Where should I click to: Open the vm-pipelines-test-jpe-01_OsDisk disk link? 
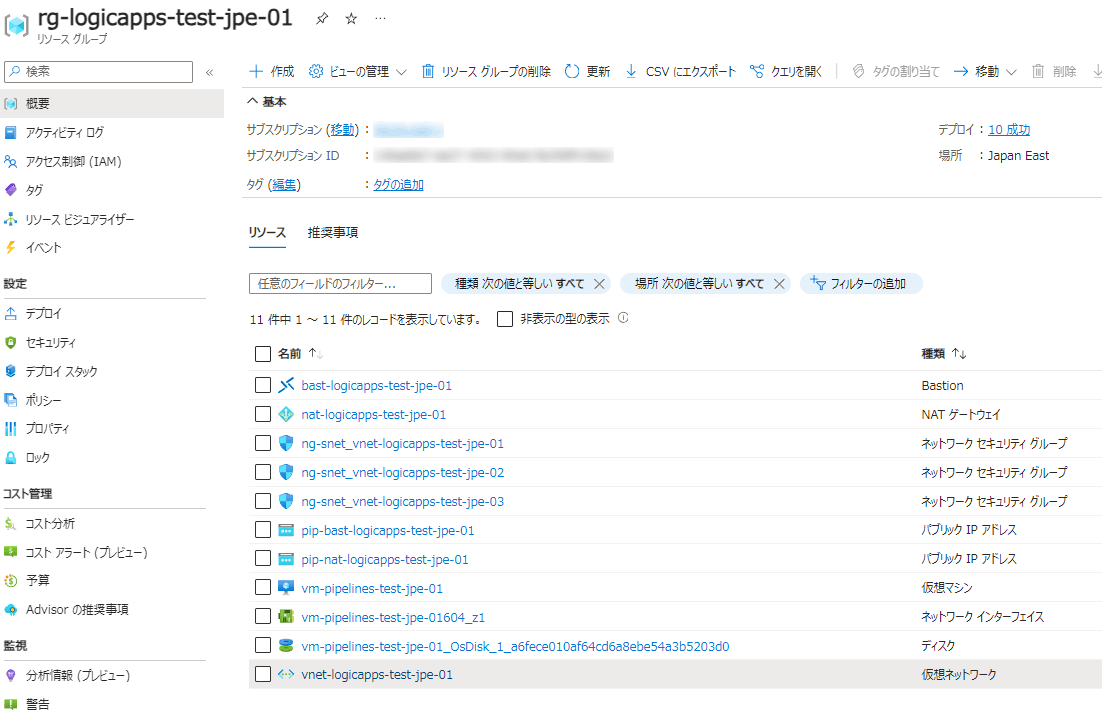(515, 646)
